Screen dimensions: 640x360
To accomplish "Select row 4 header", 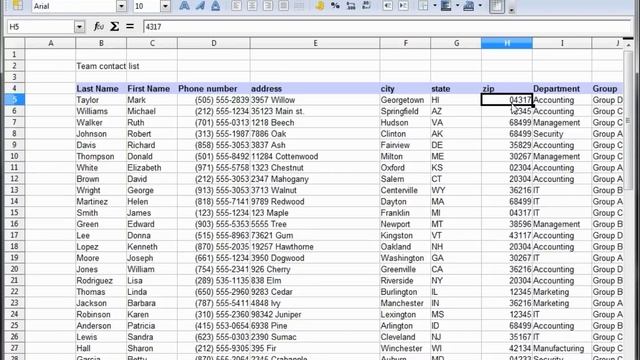I will pos(14,88).
